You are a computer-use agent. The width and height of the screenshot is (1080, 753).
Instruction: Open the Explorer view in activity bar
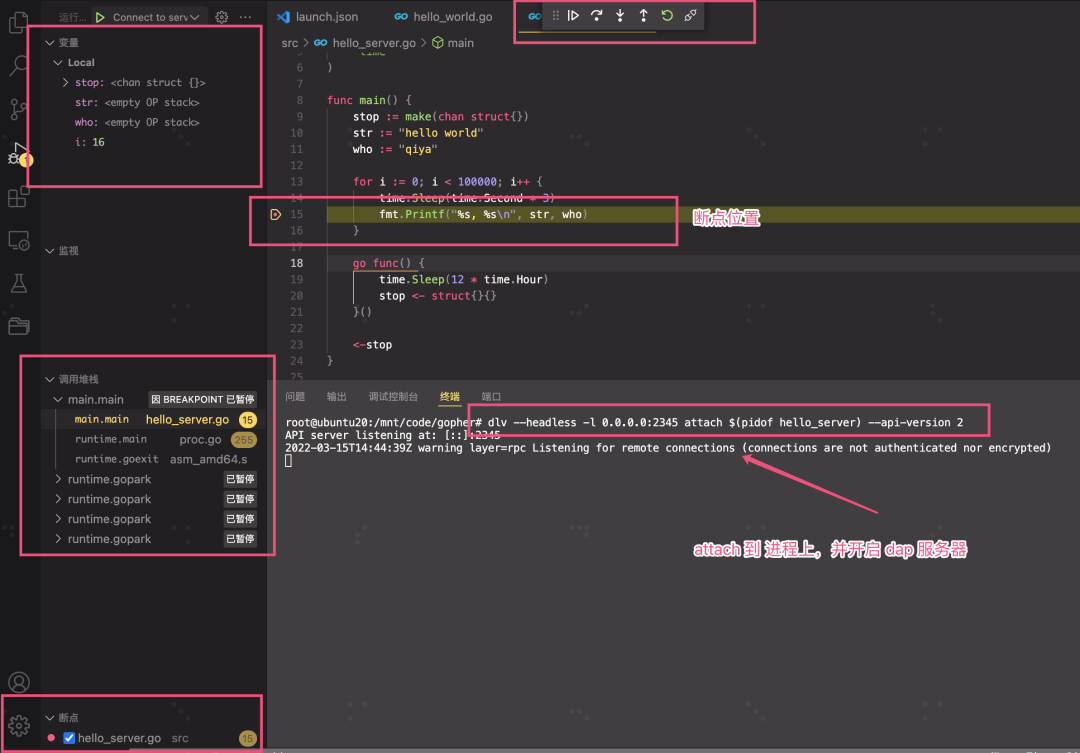19,23
